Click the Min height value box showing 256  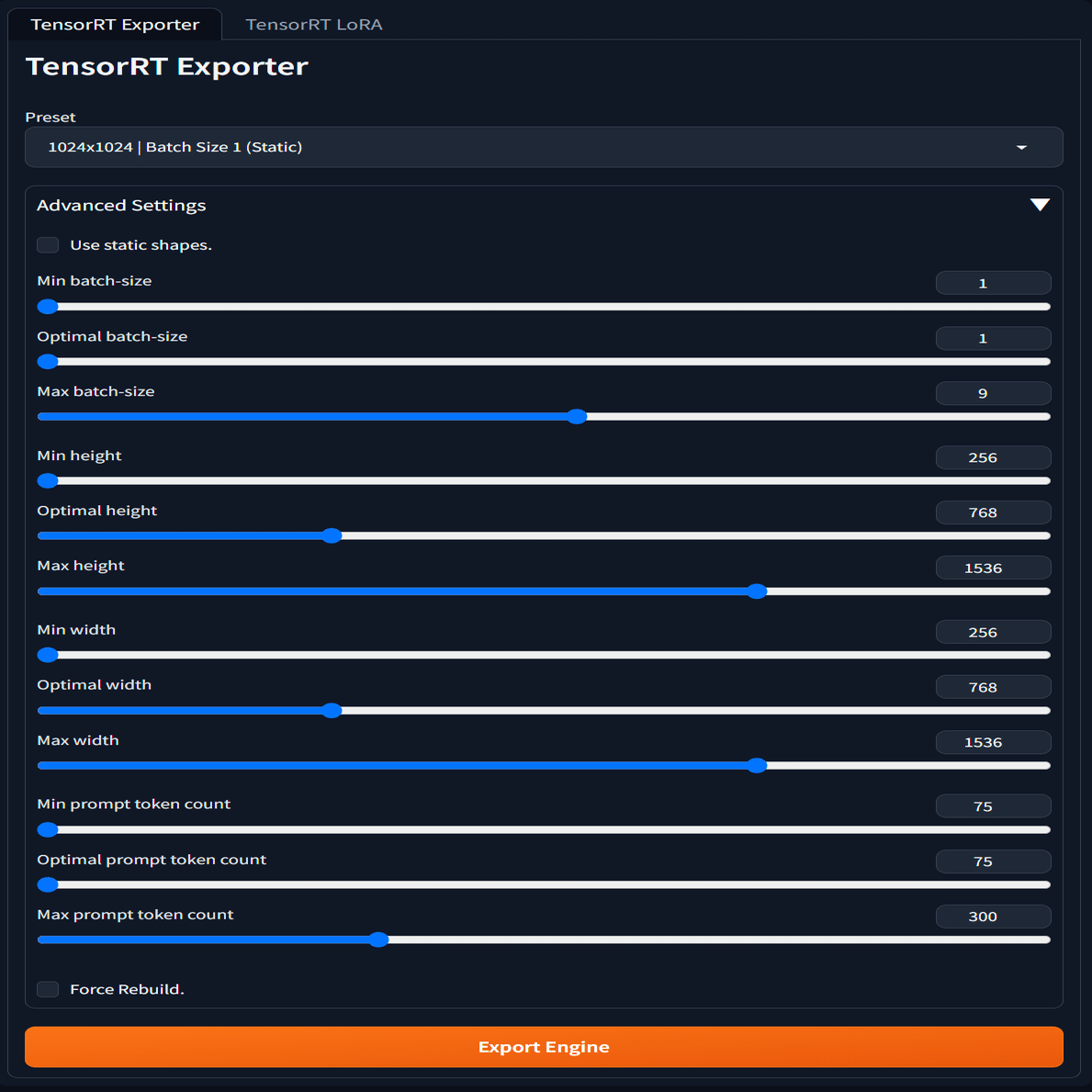(x=993, y=457)
